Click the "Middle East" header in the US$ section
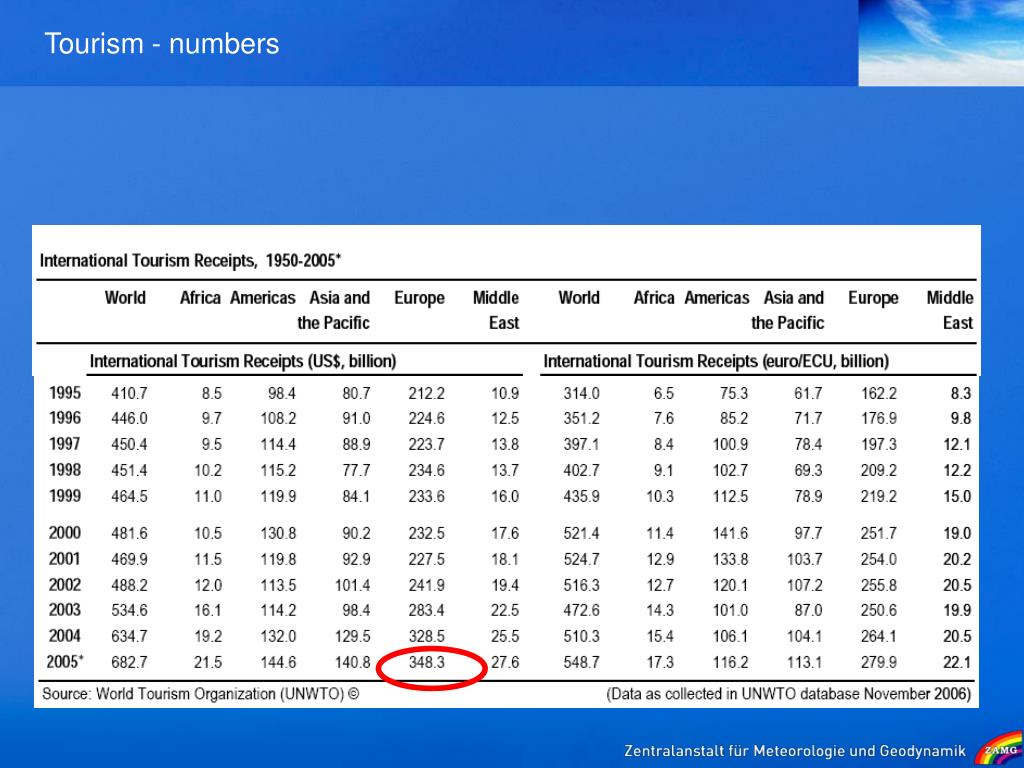The image size is (1024, 768). (x=496, y=310)
